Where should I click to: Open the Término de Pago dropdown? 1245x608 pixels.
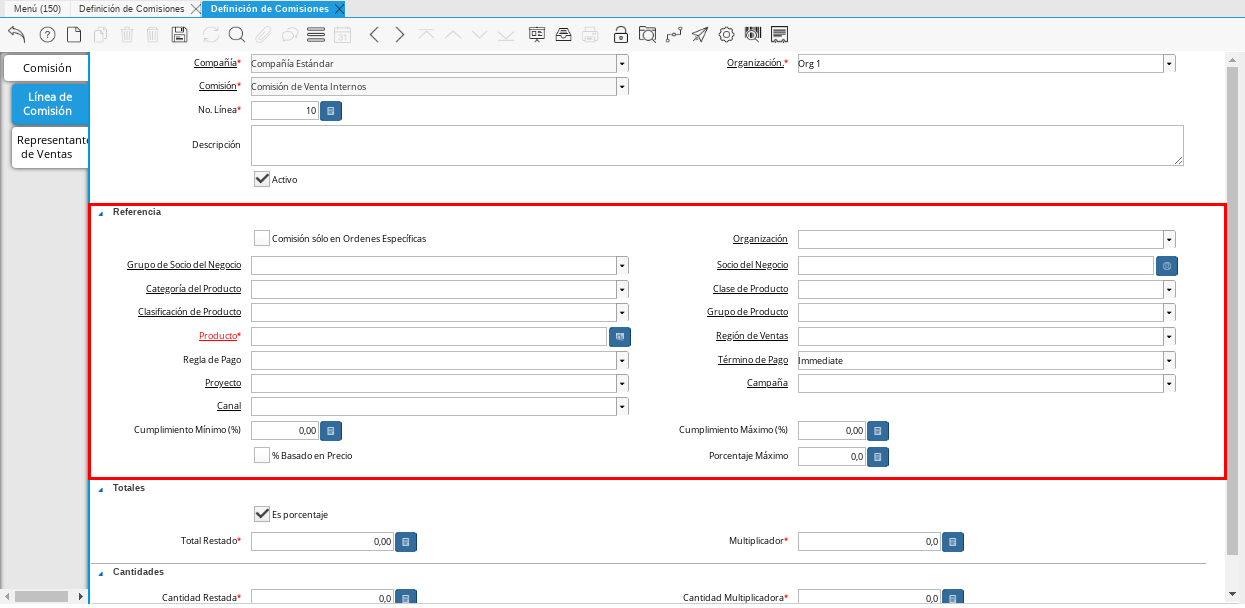point(1169,360)
